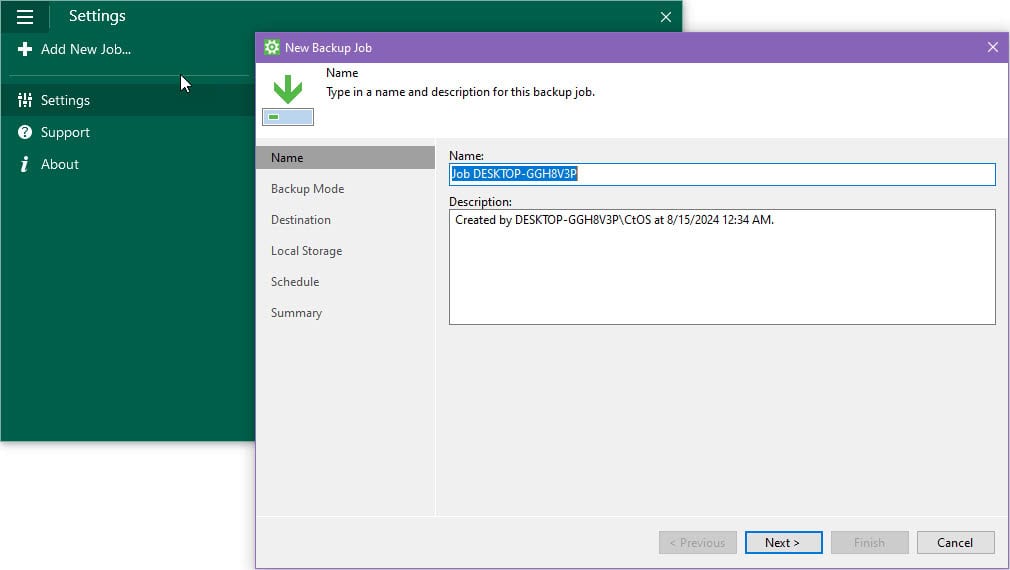Go to the Destination step
Image resolution: width=1010 pixels, height=570 pixels.
pos(301,220)
